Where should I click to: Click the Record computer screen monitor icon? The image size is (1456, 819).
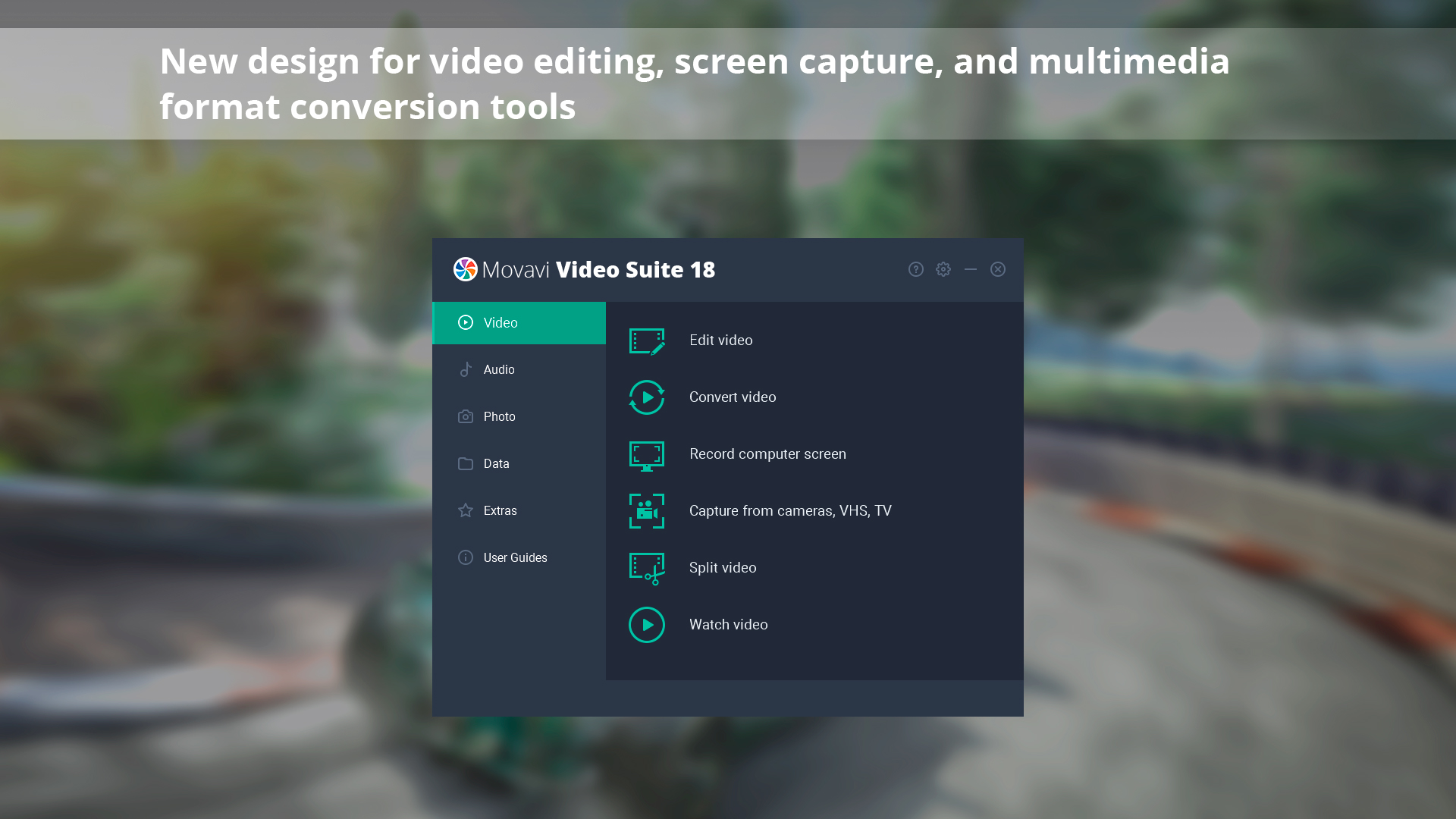click(x=646, y=454)
